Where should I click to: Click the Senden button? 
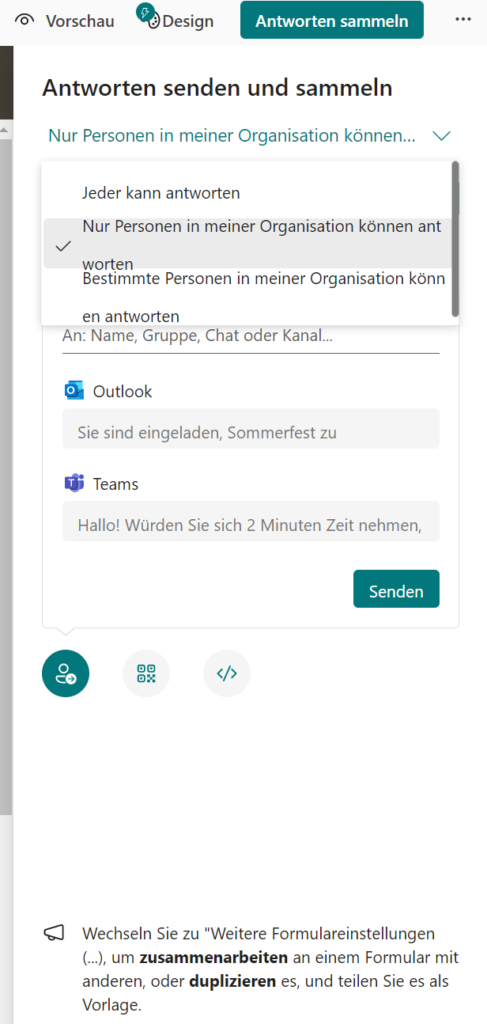pyautogui.click(x=396, y=592)
